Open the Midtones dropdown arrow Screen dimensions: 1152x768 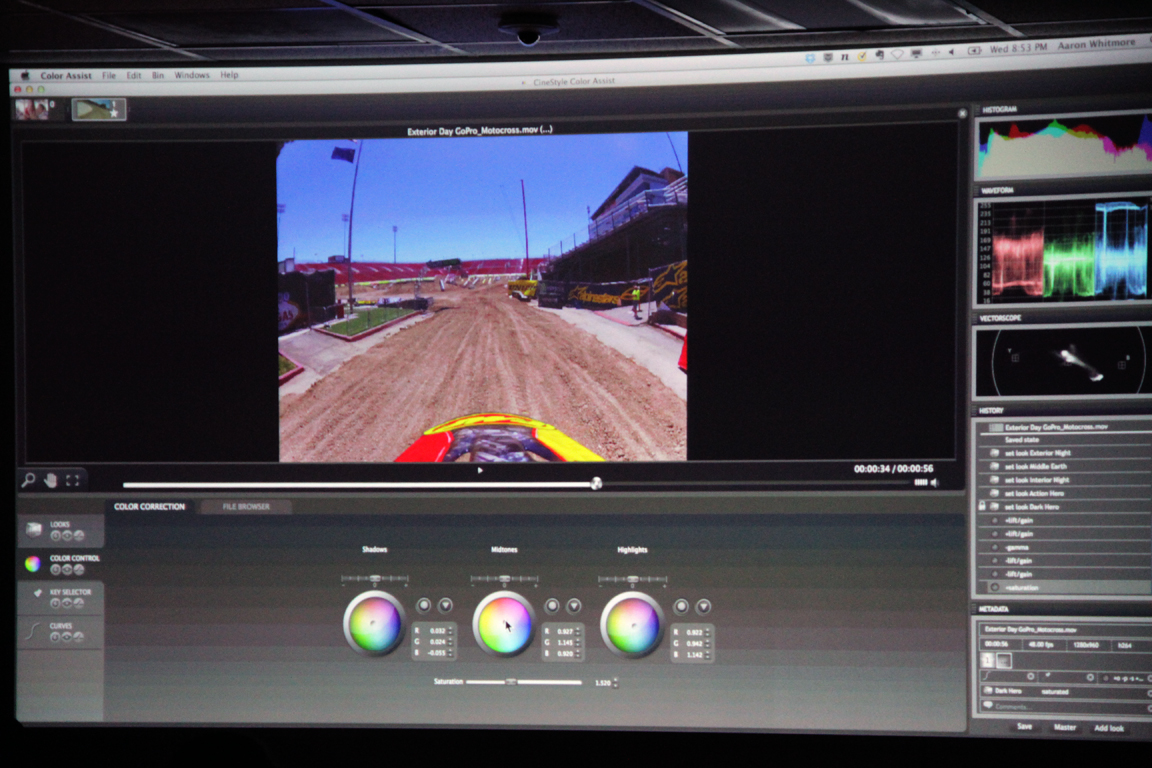(574, 606)
